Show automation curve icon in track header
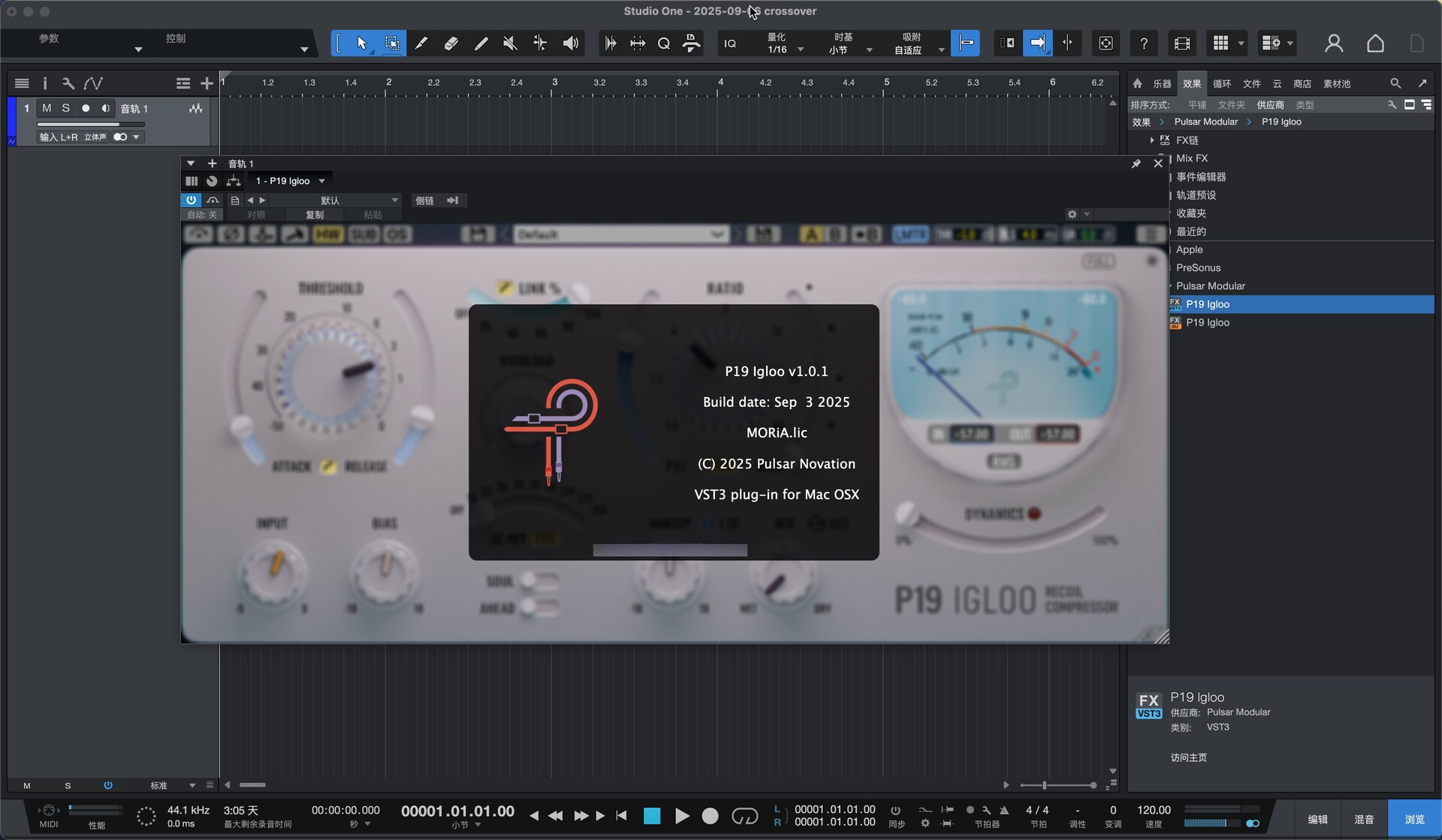 click(x=93, y=83)
